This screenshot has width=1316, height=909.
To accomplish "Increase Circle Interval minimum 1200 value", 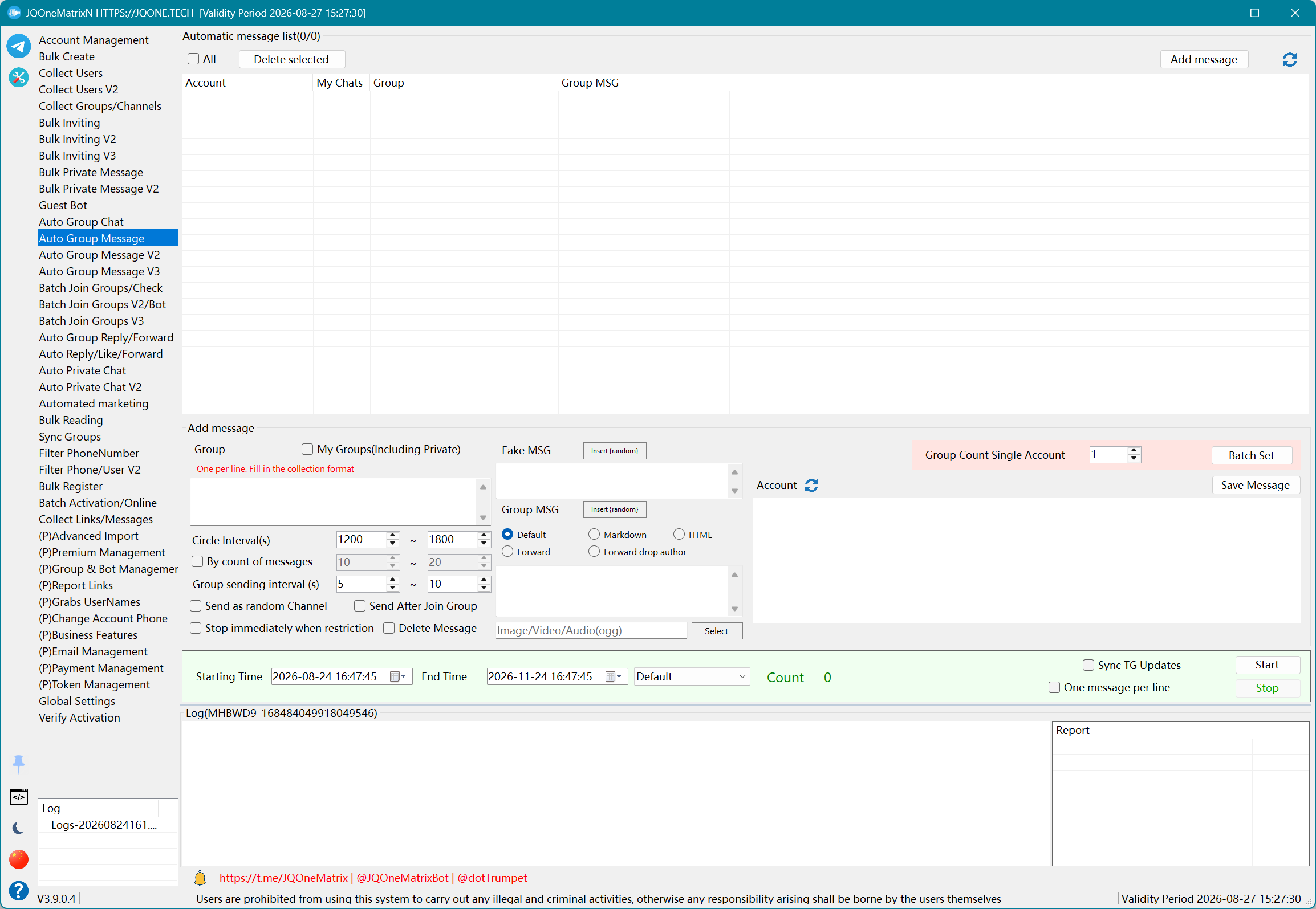I will point(392,536).
